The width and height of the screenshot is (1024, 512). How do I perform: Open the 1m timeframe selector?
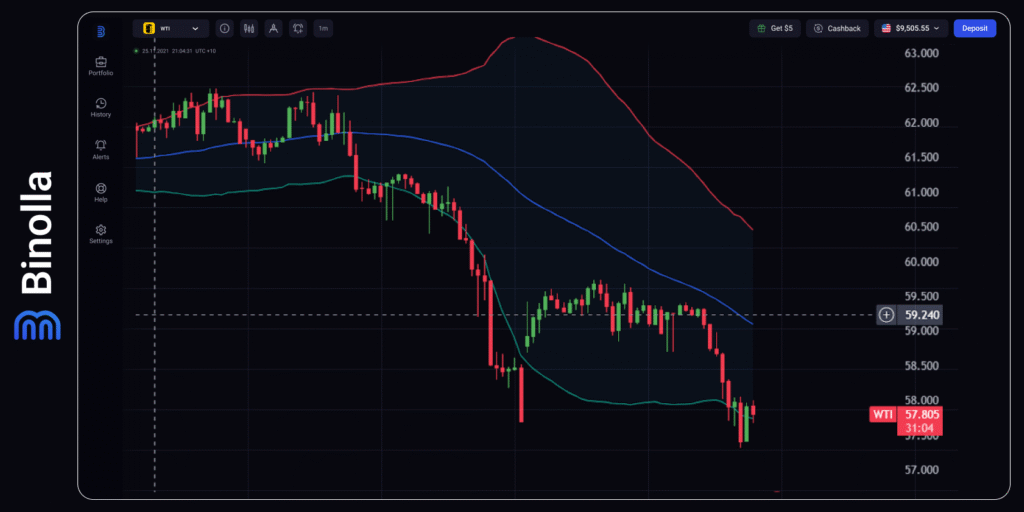[x=323, y=29]
